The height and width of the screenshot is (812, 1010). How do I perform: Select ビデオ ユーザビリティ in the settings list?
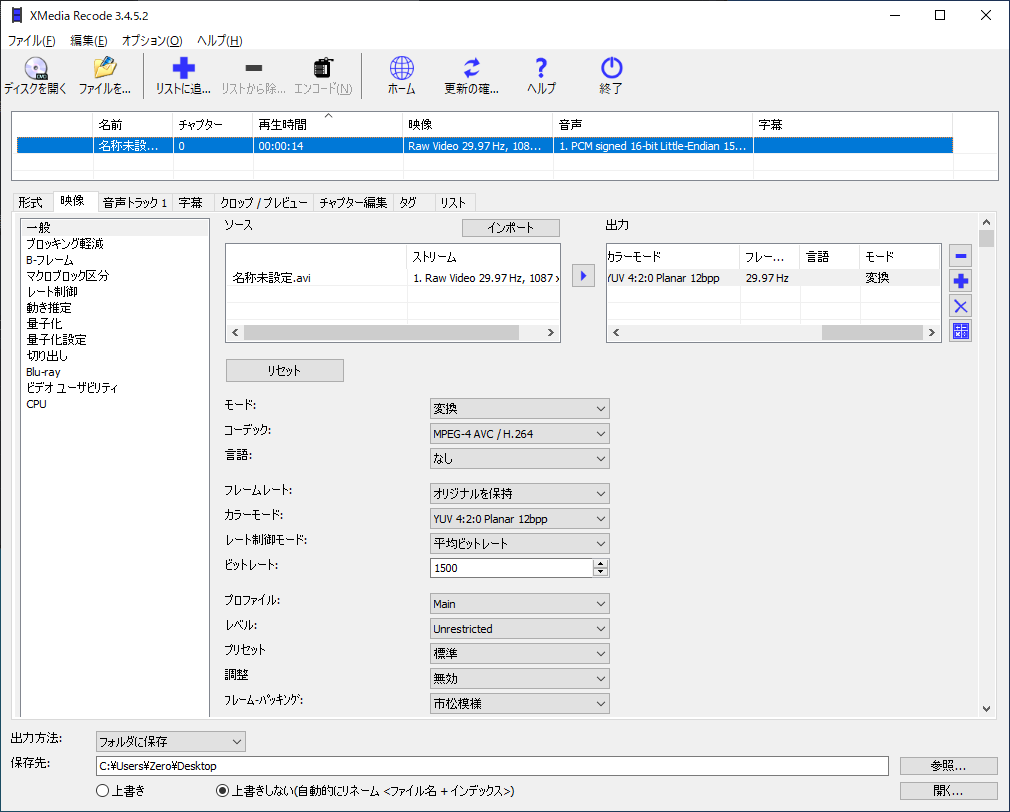coord(72,388)
